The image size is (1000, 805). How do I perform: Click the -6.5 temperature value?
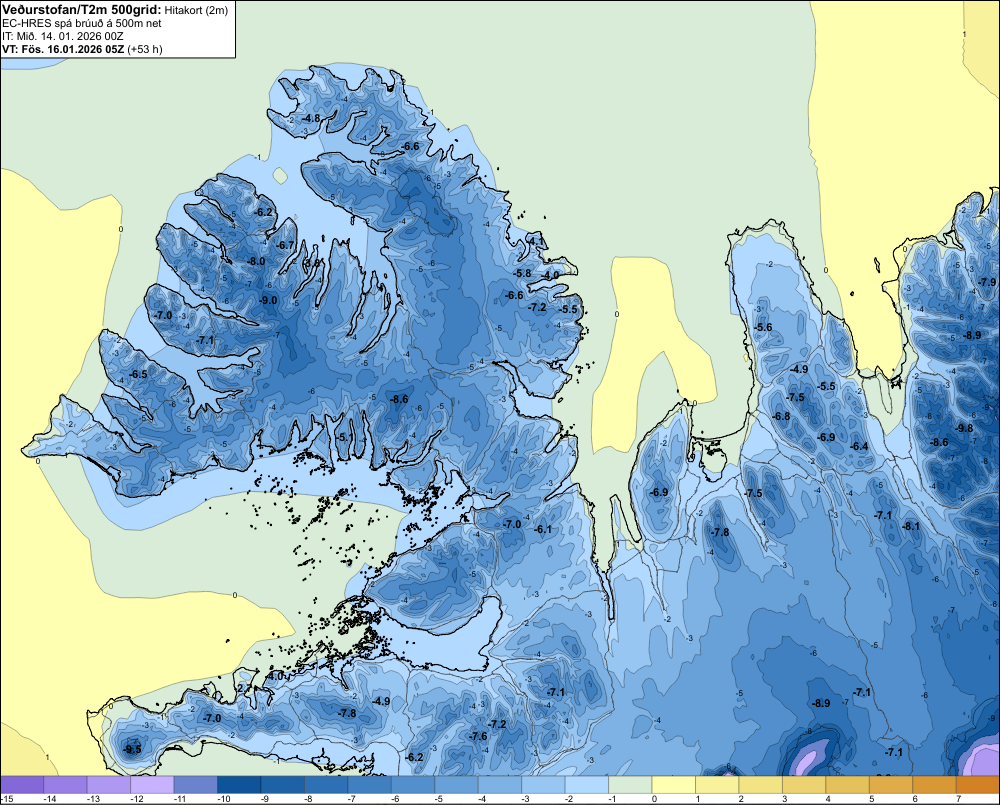(x=138, y=374)
